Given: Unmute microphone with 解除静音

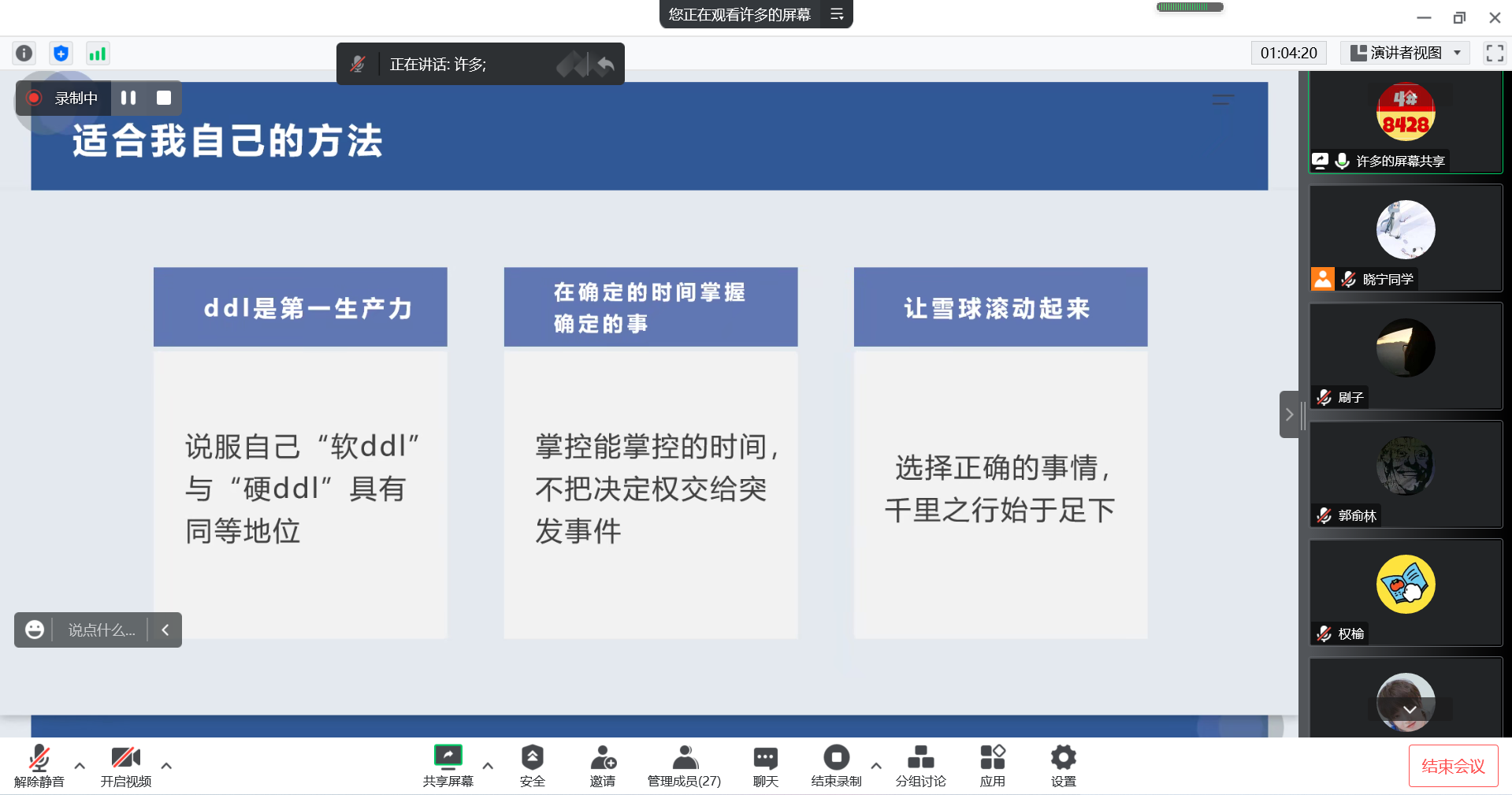Looking at the screenshot, I should 39,766.
